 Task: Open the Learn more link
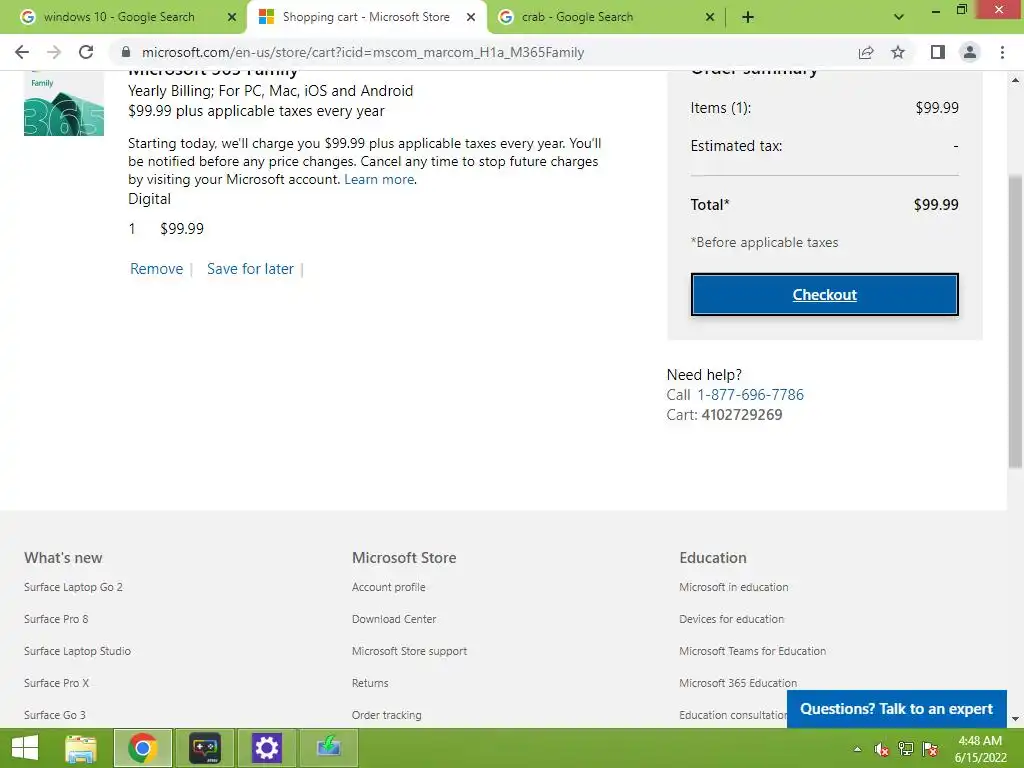click(x=379, y=180)
